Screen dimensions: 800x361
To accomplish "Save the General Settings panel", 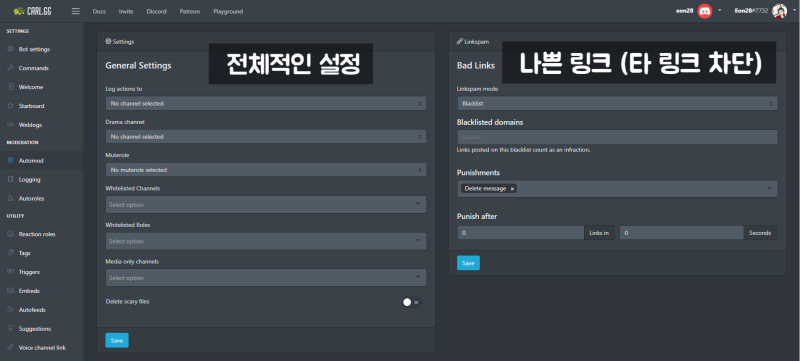I will click(x=117, y=340).
